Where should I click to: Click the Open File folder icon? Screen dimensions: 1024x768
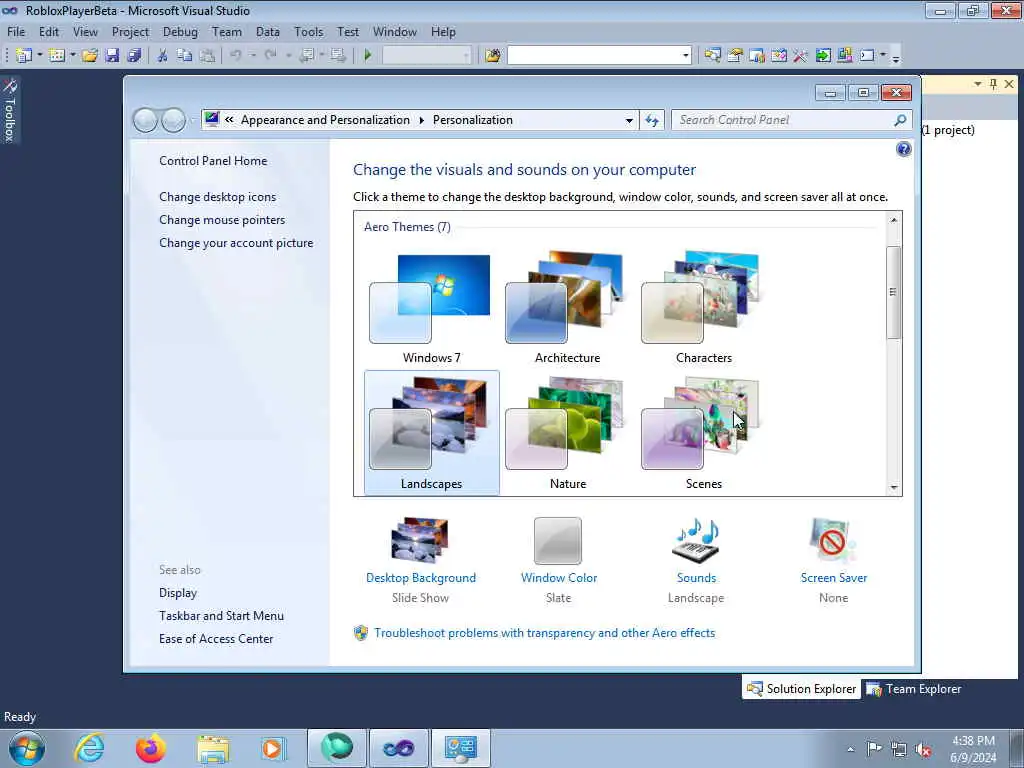[x=90, y=56]
